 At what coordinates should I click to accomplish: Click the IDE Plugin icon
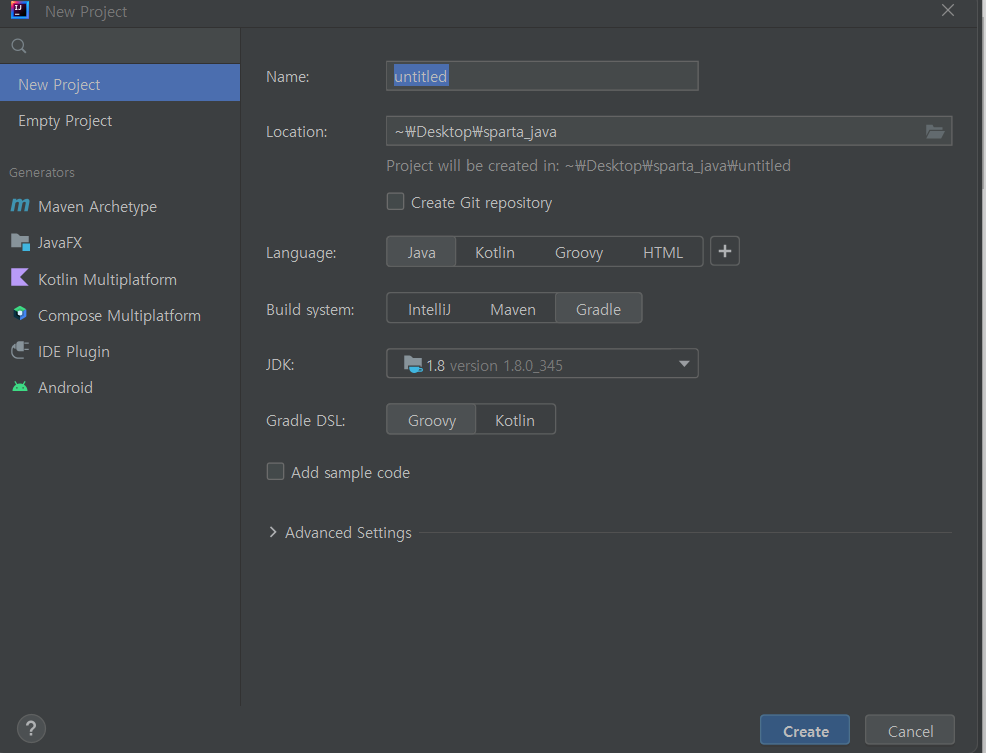pyautogui.click(x=20, y=350)
